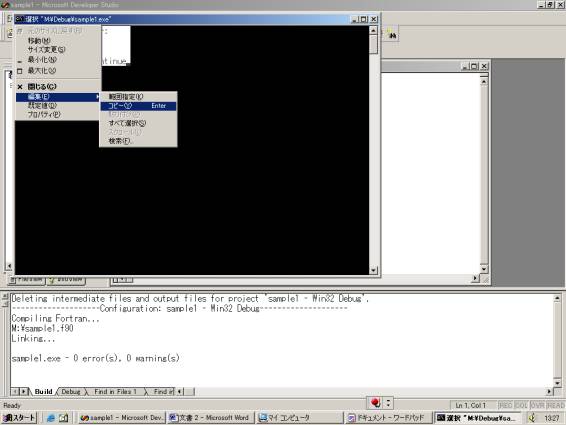Choose 閉じる(C) in console system menu

(58, 87)
